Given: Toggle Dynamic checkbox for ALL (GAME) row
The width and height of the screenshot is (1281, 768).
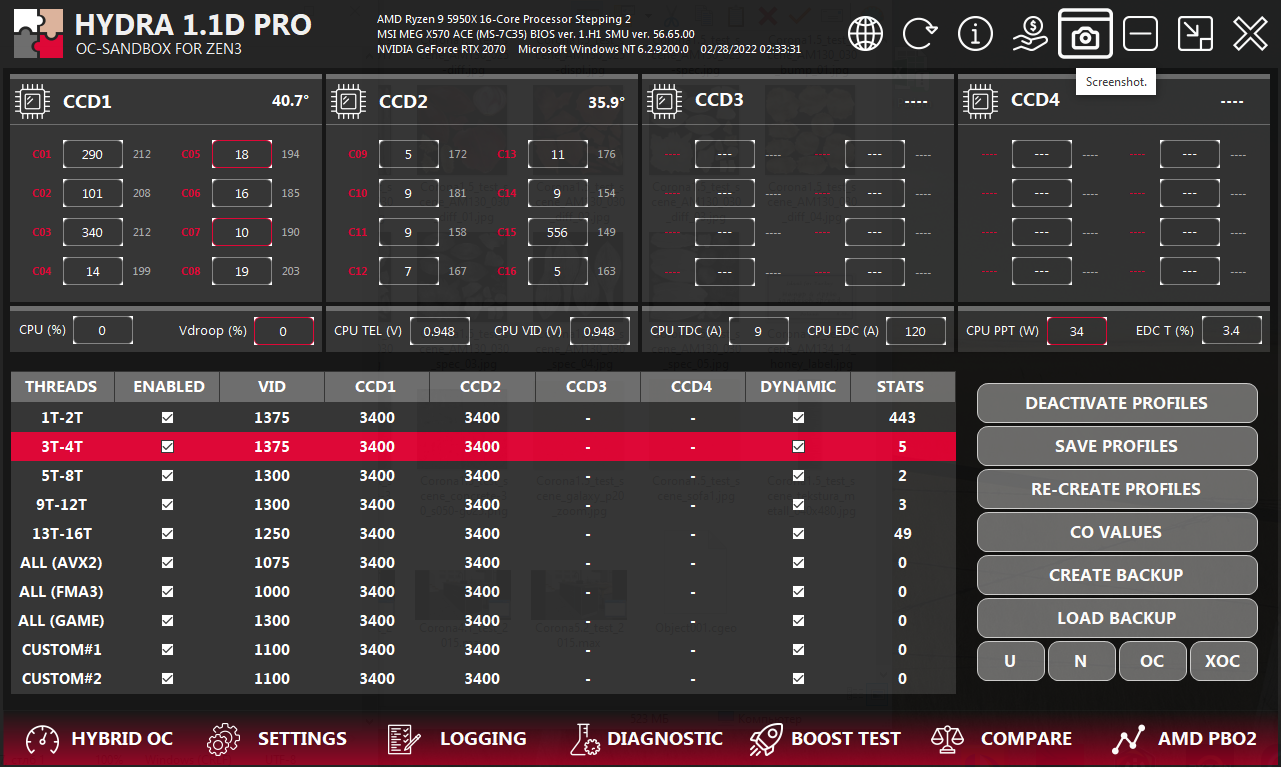Looking at the screenshot, I should pos(798,621).
